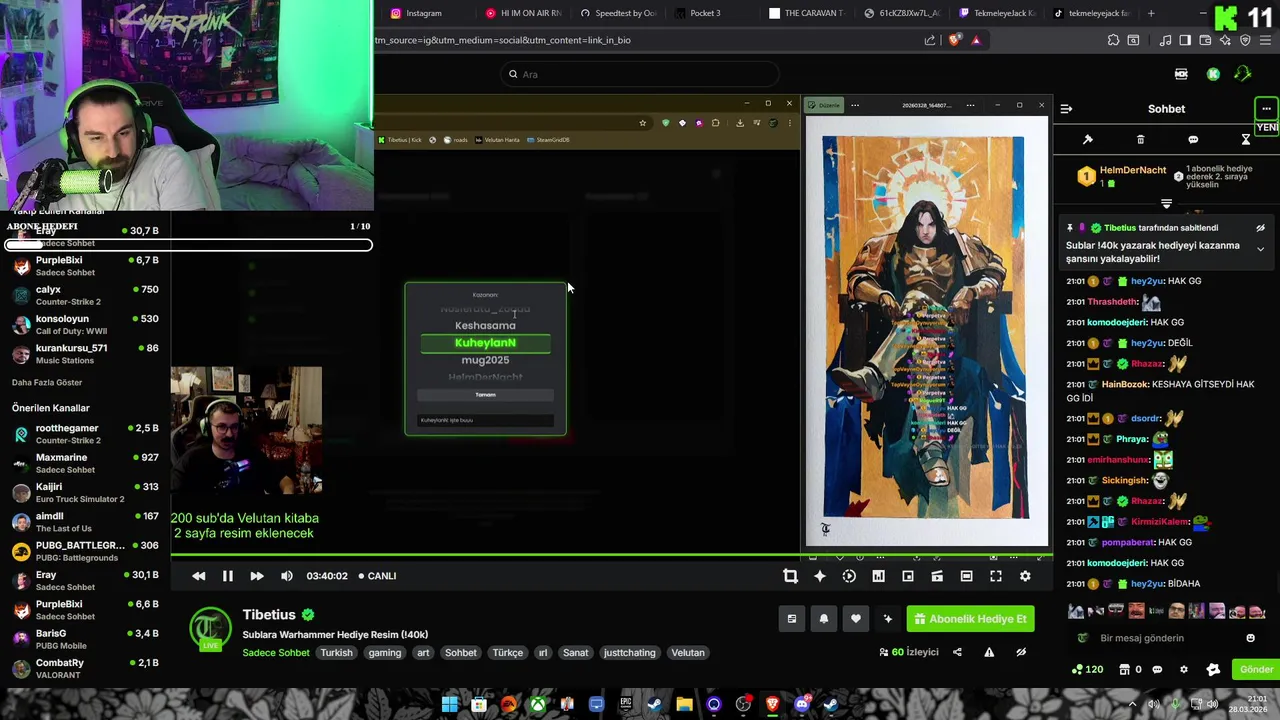Viewport: 1280px width, 720px height.
Task: Open the user avatar profile icon
Action: pos(1243,74)
